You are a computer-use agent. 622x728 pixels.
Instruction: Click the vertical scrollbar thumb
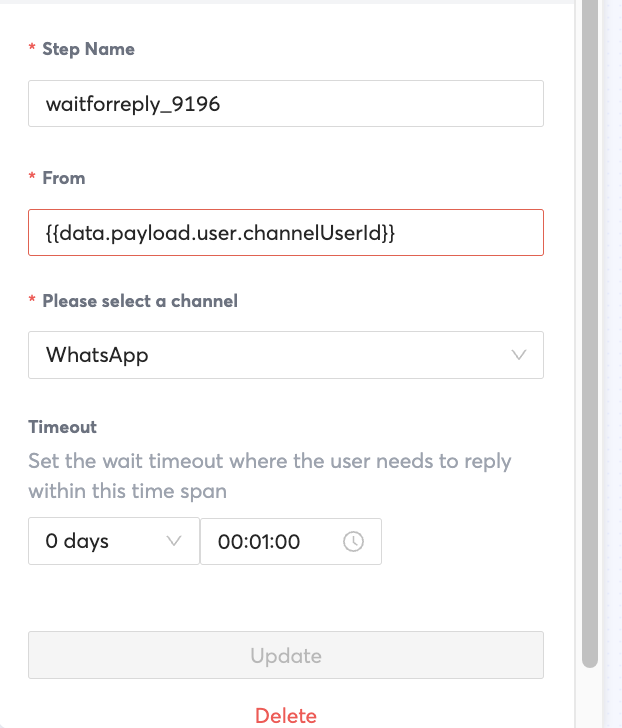590,330
